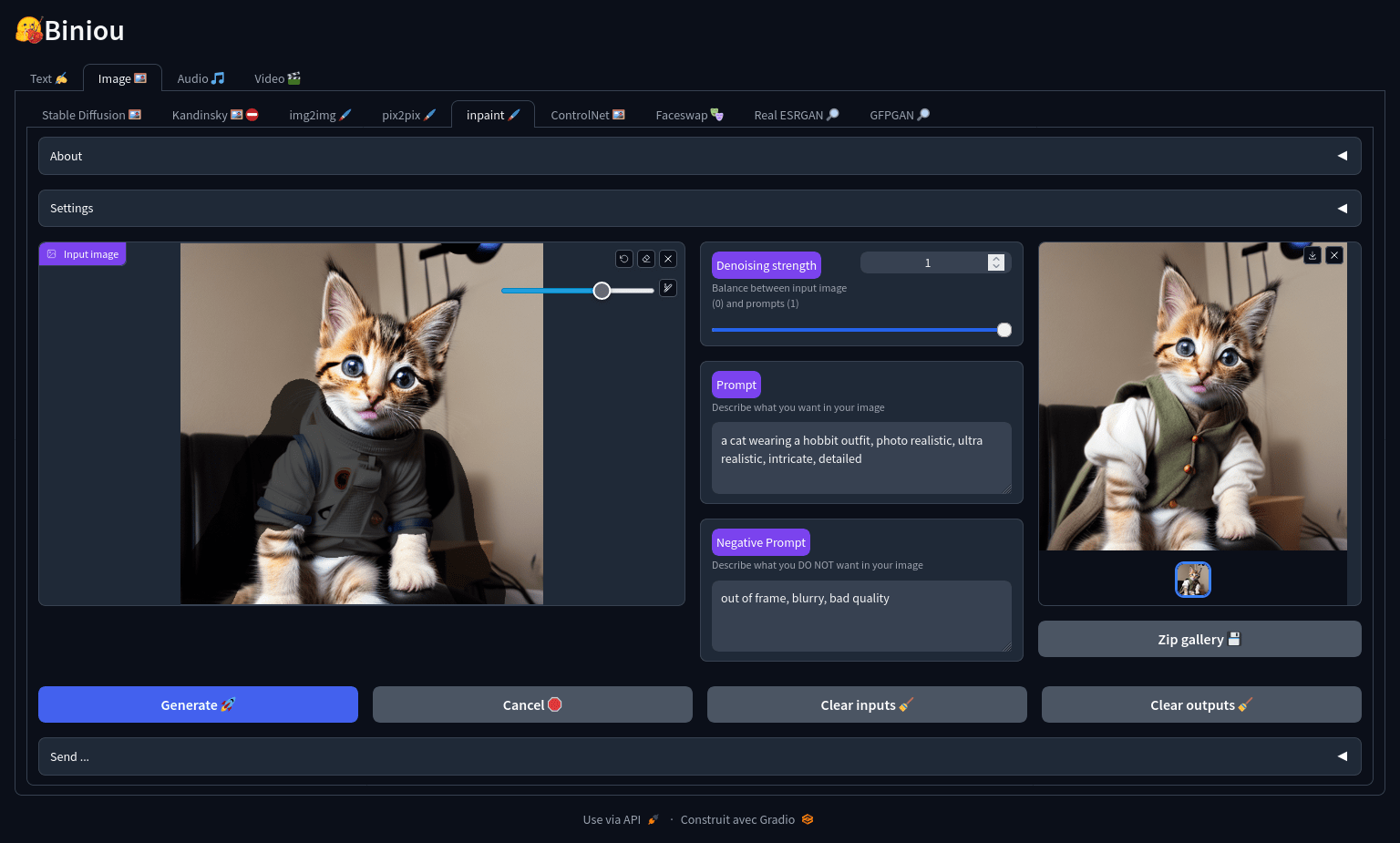Click the large output image of the cat
The width and height of the screenshot is (1400, 843).
(x=1193, y=396)
